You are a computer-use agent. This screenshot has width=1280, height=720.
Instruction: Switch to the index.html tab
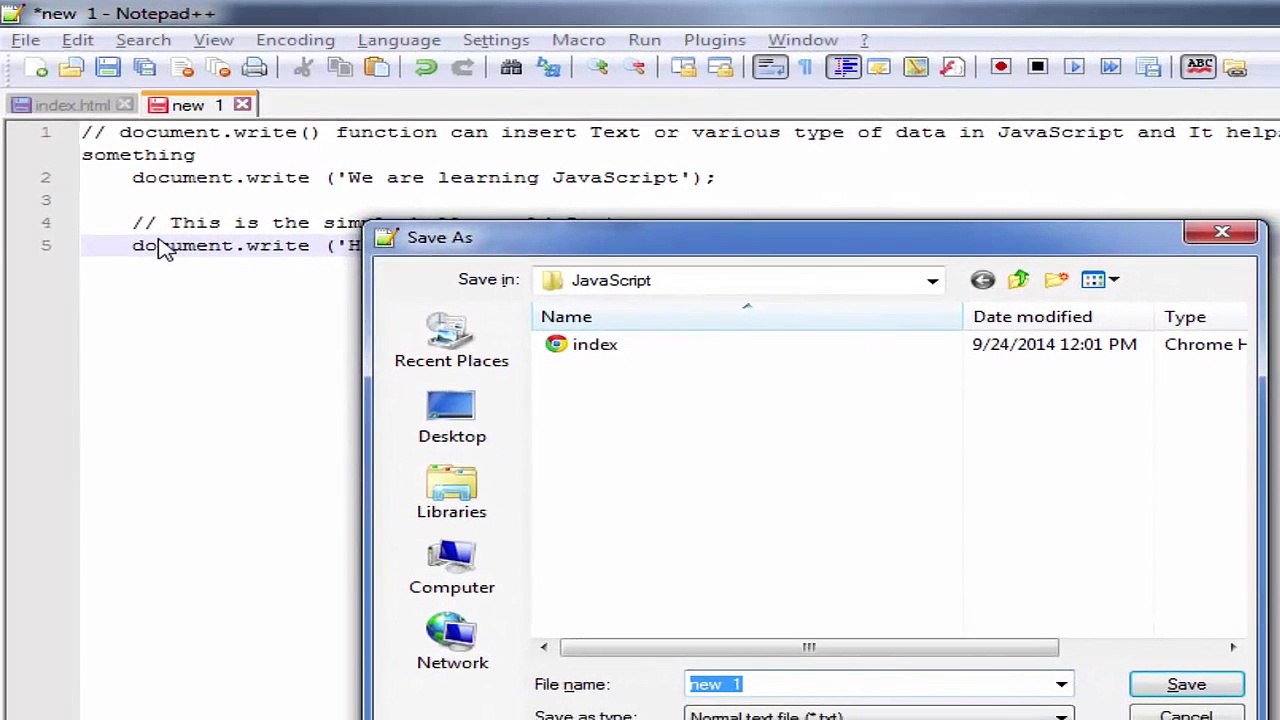click(x=72, y=105)
